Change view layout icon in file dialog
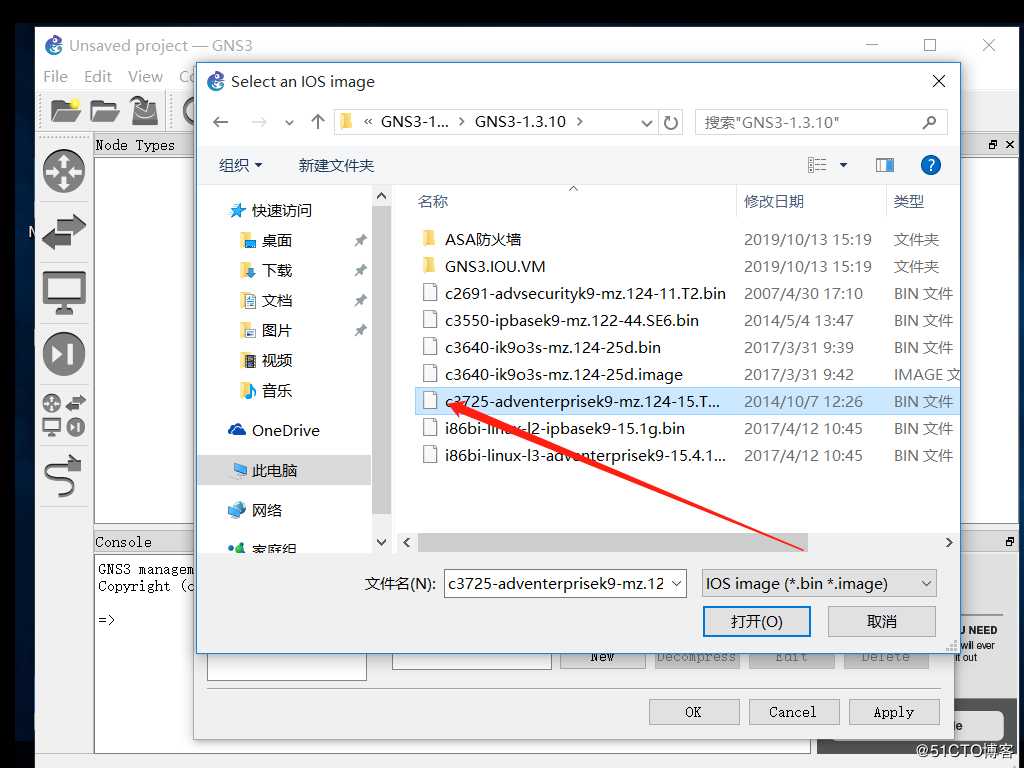This screenshot has height=768, width=1024. coord(817,165)
